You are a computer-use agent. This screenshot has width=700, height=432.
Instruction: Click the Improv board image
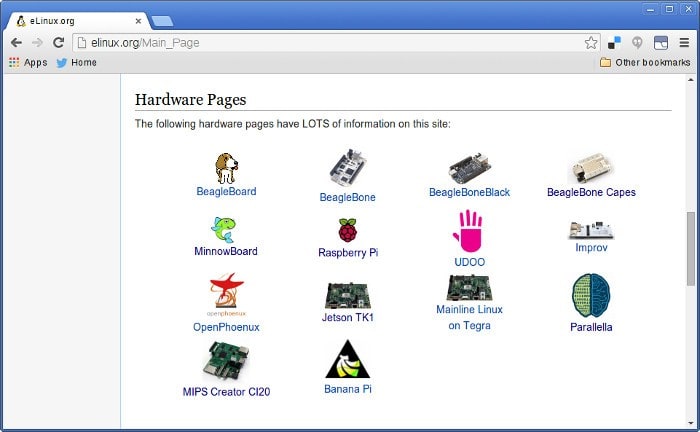click(x=591, y=230)
